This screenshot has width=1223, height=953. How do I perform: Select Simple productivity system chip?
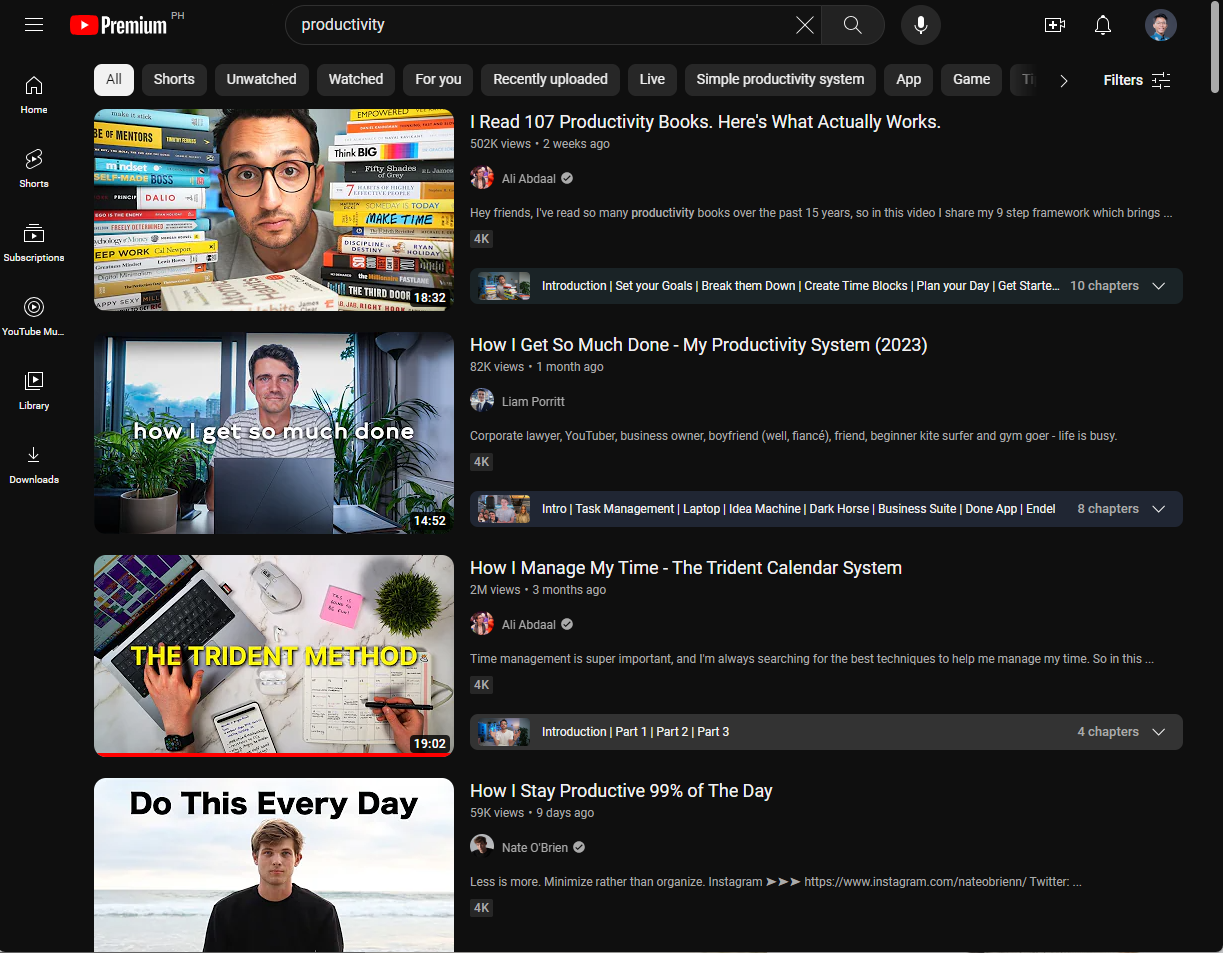(780, 79)
